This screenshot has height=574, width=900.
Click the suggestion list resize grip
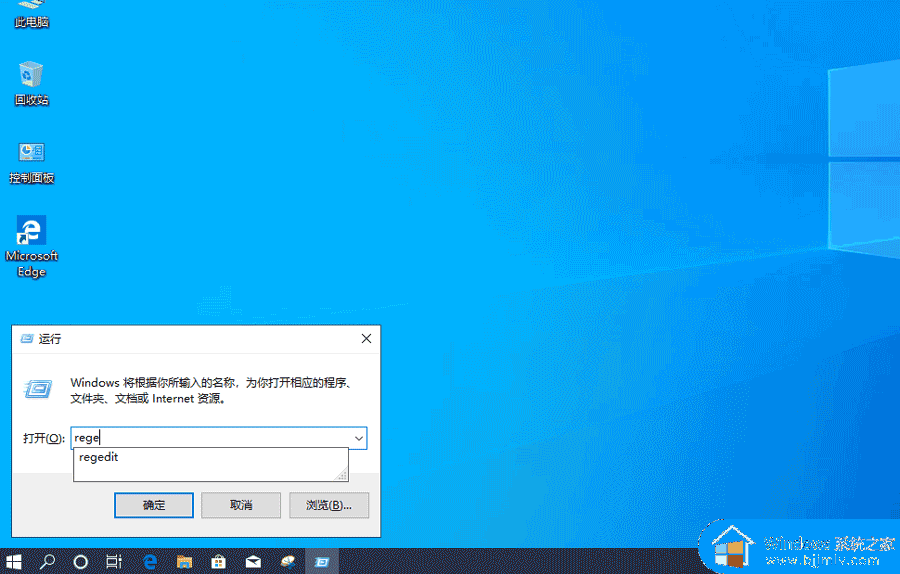point(342,475)
